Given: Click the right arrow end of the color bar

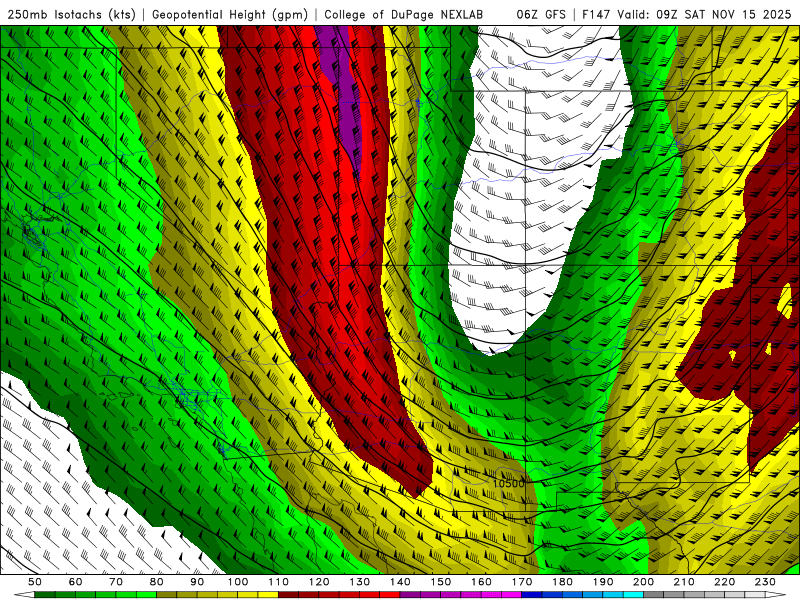Looking at the screenshot, I should [x=776, y=595].
